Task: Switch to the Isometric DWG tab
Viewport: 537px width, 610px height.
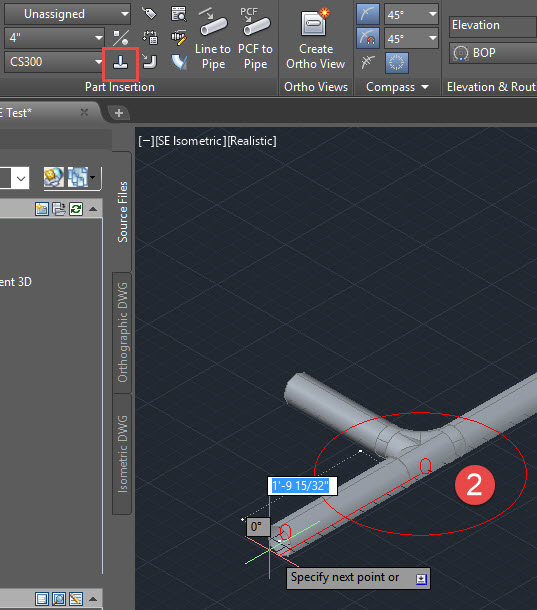Action: [122, 454]
